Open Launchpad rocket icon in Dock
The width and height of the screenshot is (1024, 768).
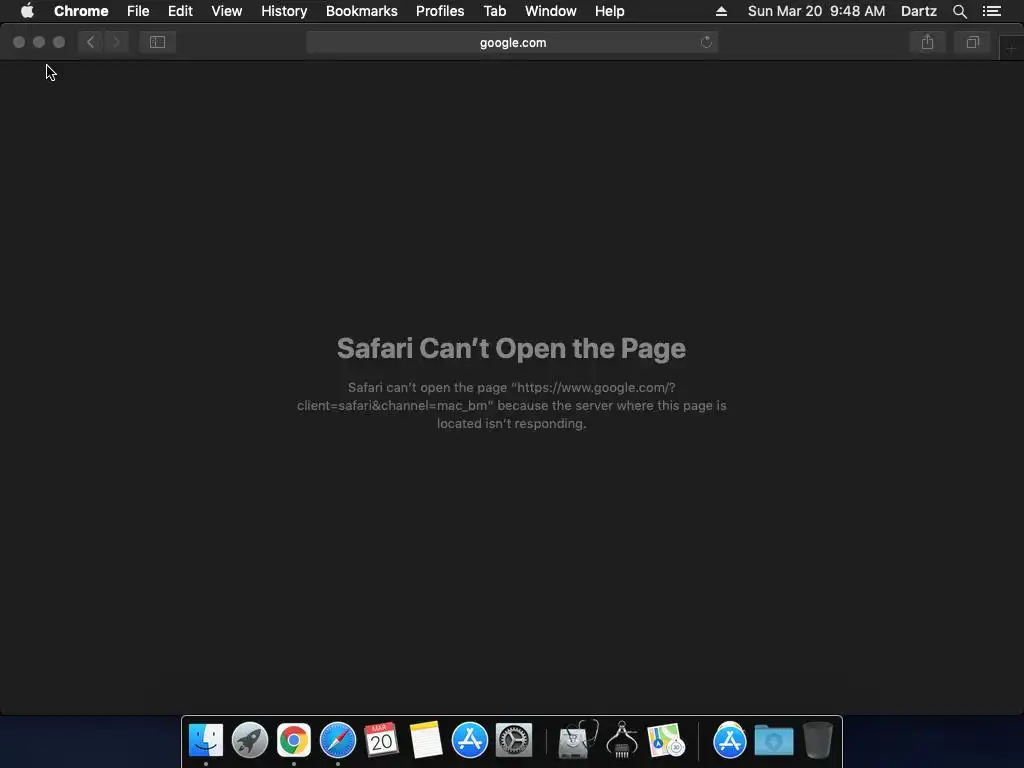pos(249,741)
